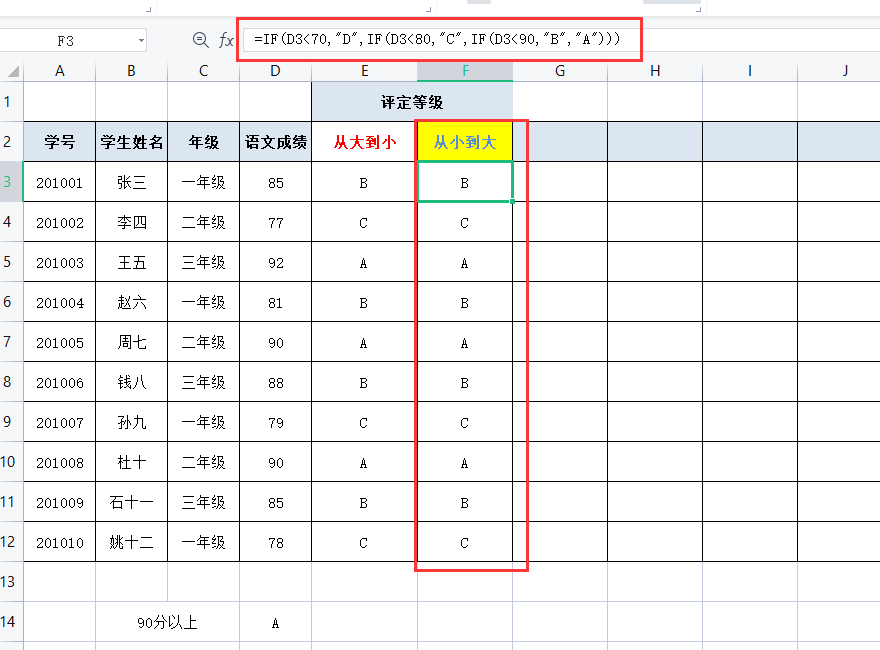Expand the Name Box dropdown arrow

(141, 40)
